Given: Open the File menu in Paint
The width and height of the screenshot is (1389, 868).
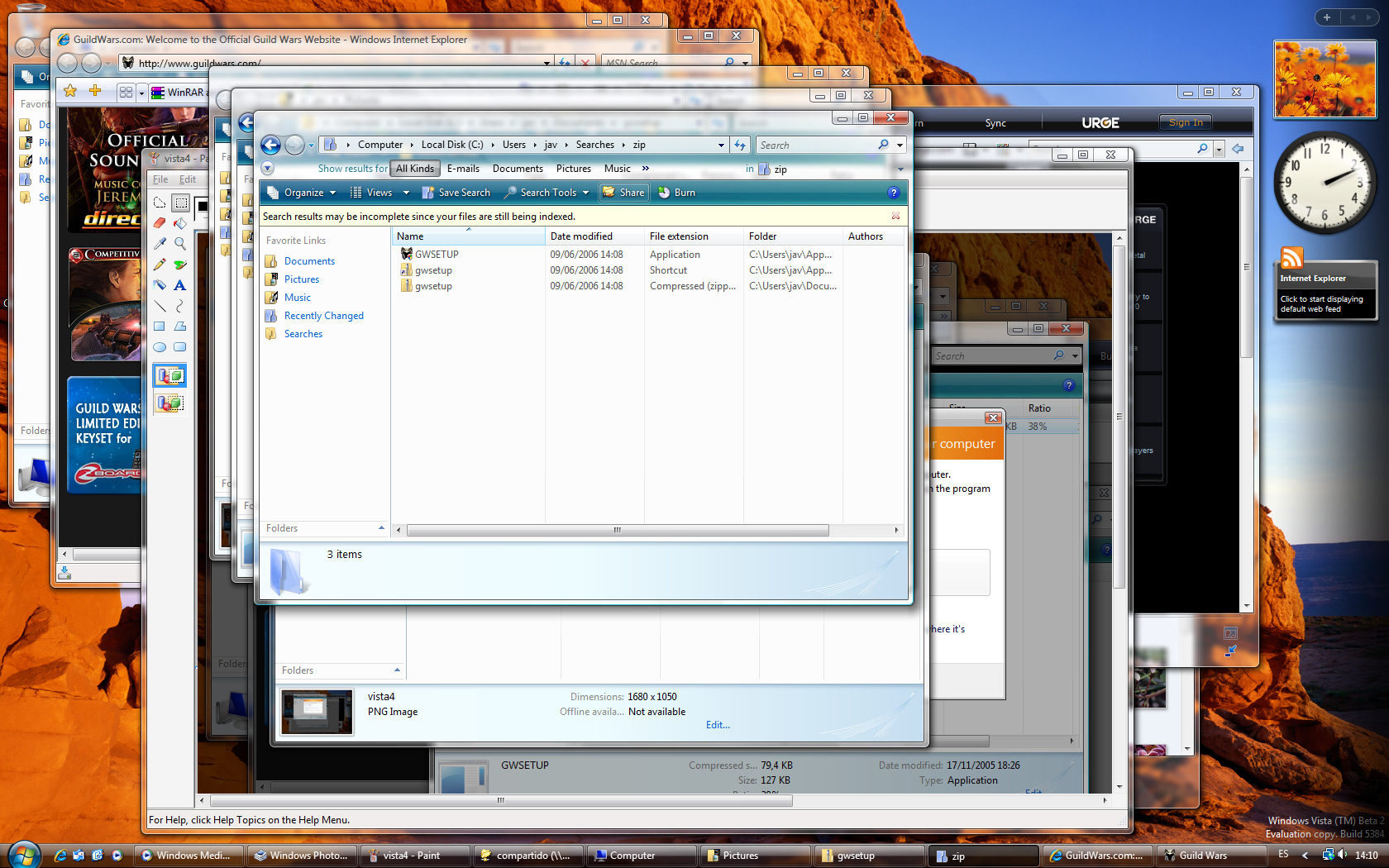Looking at the screenshot, I should [160, 179].
